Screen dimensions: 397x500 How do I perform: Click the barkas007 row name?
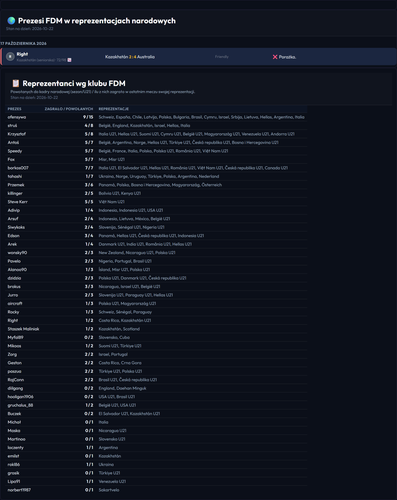pyautogui.click(x=18, y=168)
